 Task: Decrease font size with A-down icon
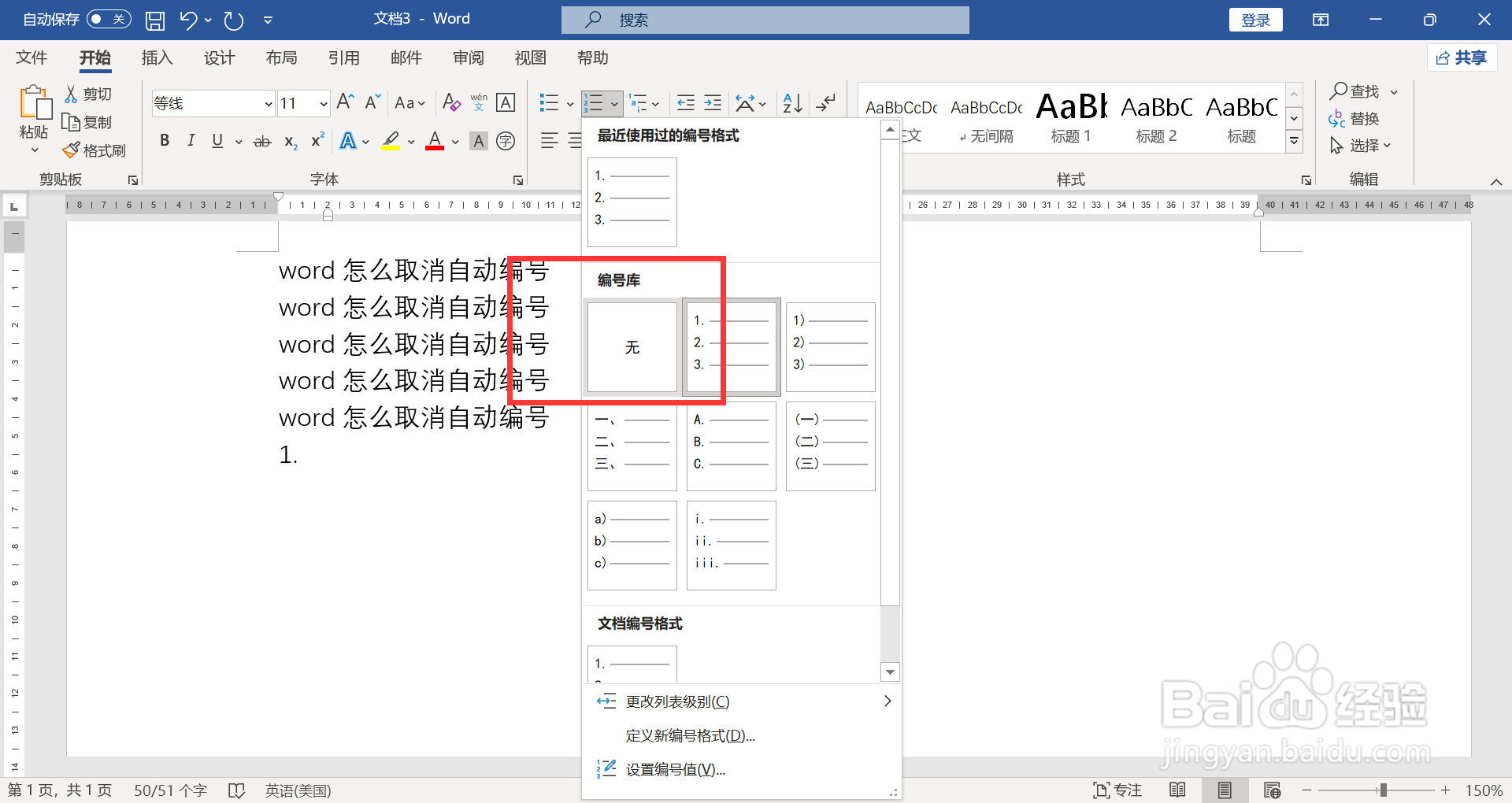coord(373,102)
